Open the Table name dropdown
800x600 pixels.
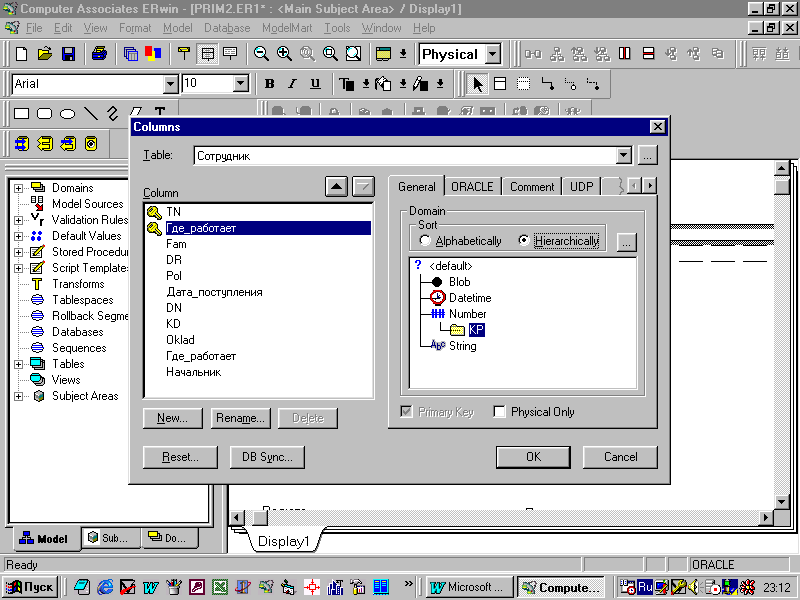pyautogui.click(x=623, y=155)
